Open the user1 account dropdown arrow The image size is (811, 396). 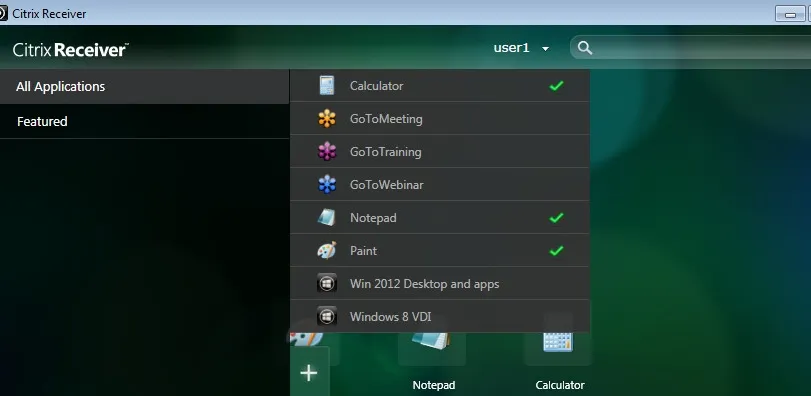tap(545, 49)
